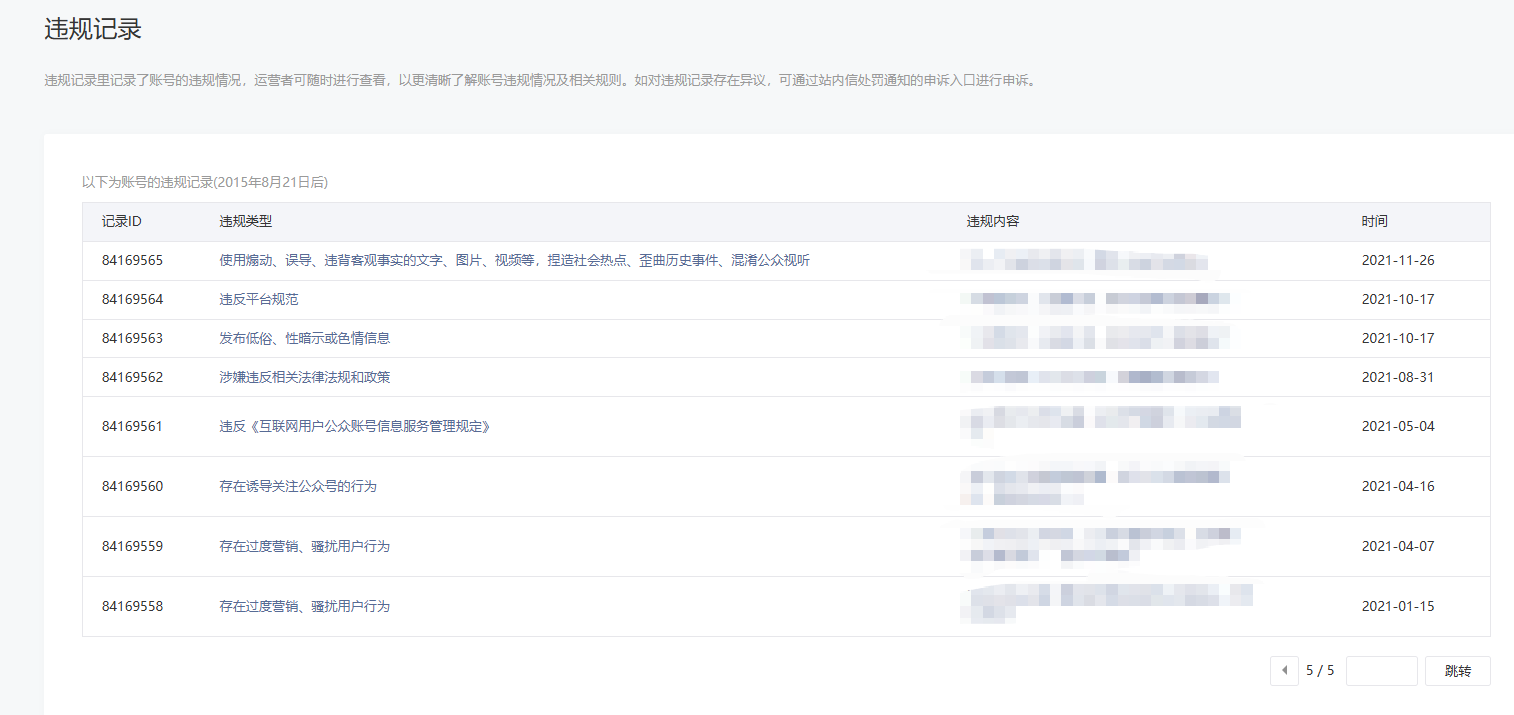Screen dimensions: 1514x715
Task: Open 存在诱导关注公众号的行为 link
Action: tap(298, 486)
